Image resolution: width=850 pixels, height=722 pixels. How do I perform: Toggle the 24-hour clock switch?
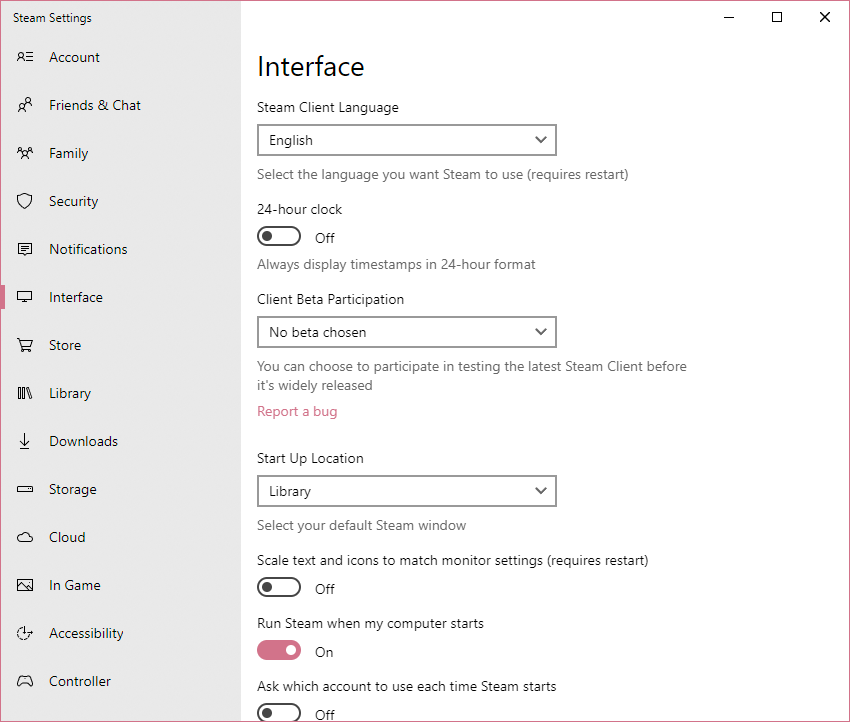(x=279, y=236)
